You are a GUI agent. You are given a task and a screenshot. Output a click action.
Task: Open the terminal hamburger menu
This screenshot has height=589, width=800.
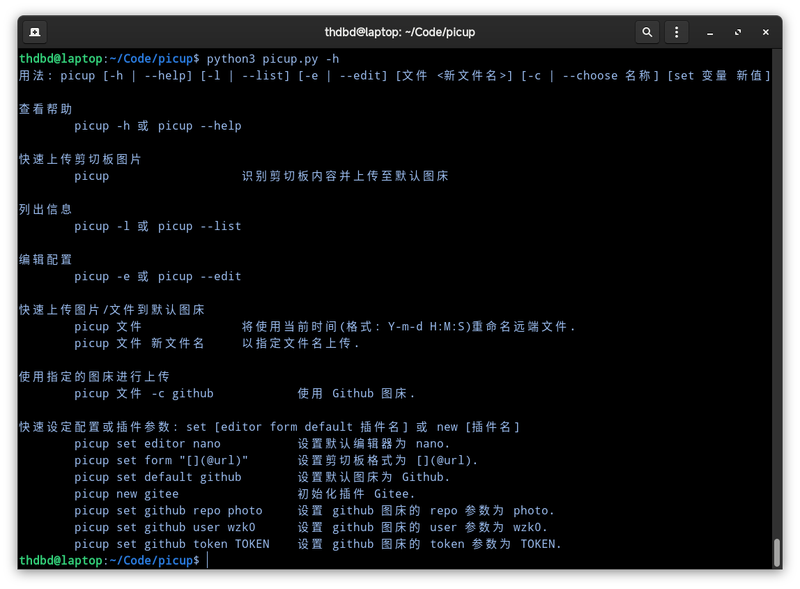(x=677, y=32)
